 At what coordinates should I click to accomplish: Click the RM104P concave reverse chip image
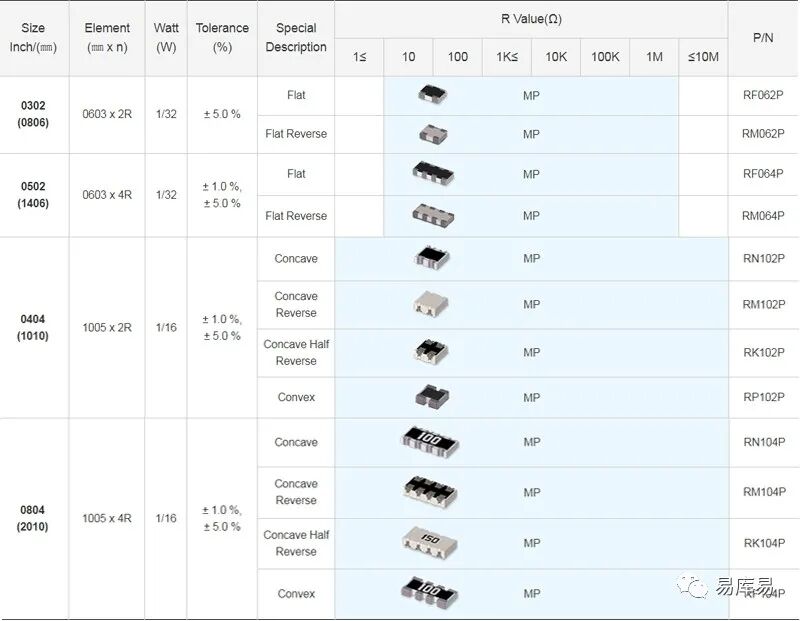point(430,492)
